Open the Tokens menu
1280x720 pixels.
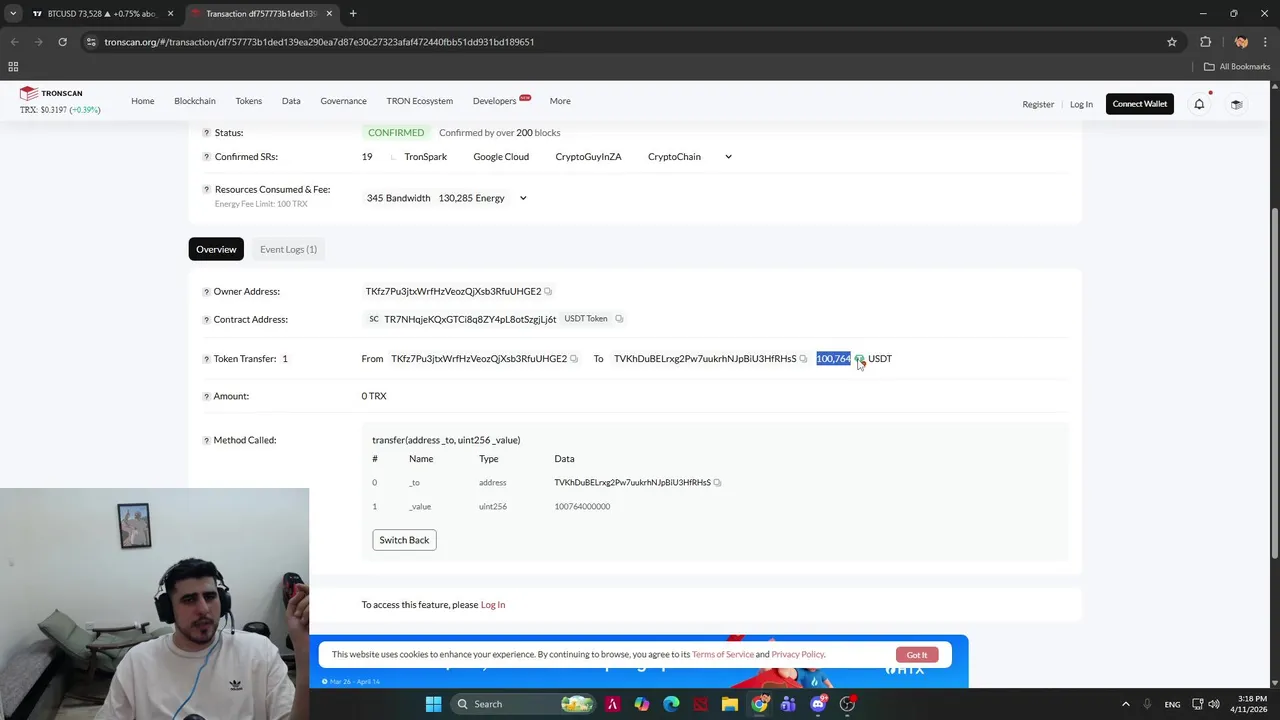coord(249,101)
